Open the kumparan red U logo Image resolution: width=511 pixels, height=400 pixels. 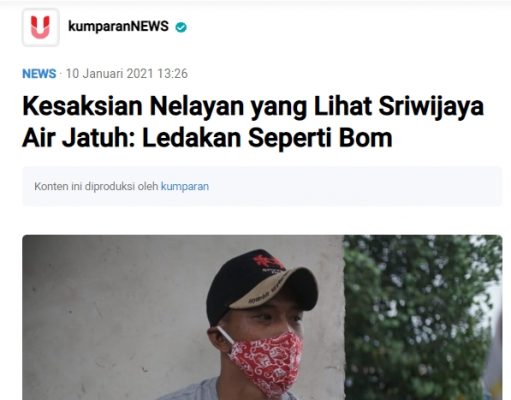pyautogui.click(x=40, y=27)
